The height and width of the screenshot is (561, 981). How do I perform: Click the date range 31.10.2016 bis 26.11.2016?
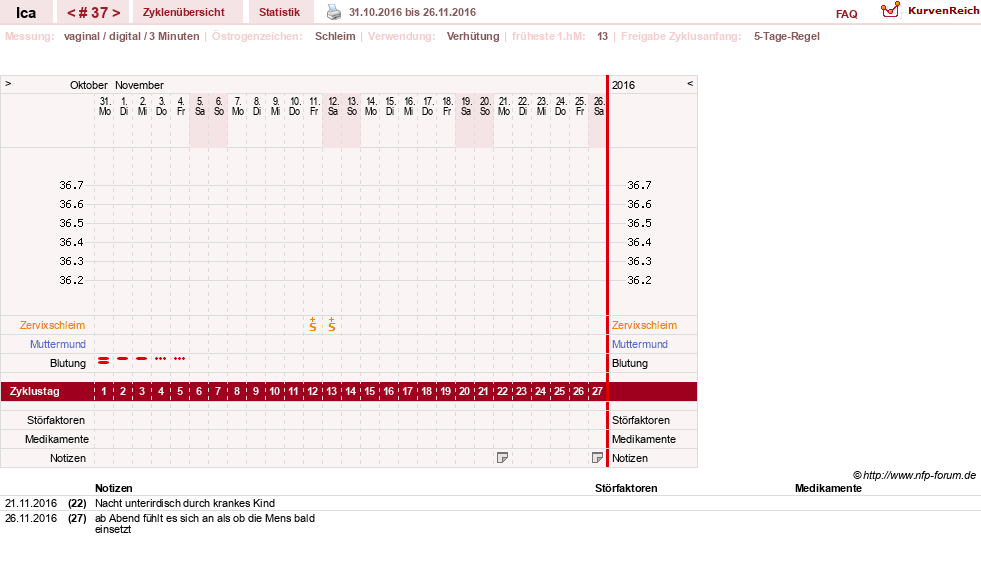[x=412, y=12]
